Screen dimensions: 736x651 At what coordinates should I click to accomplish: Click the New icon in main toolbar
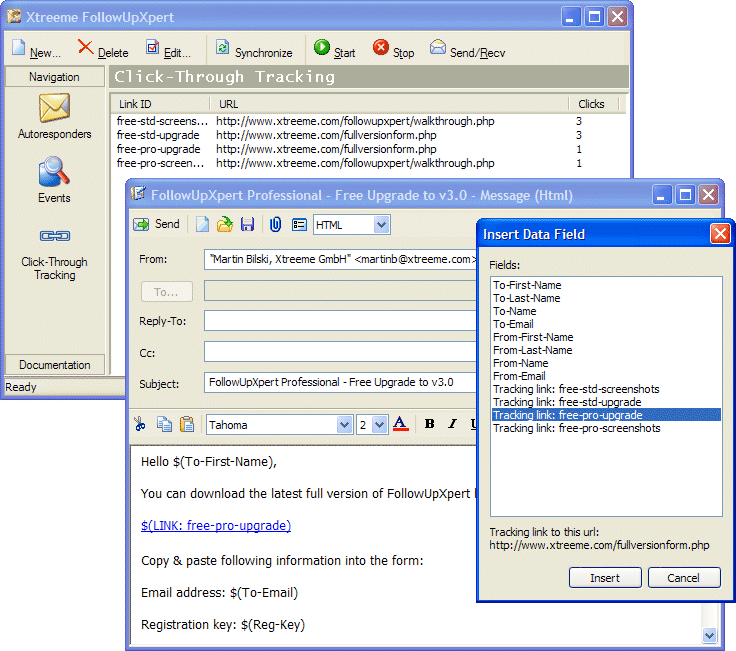(19, 48)
